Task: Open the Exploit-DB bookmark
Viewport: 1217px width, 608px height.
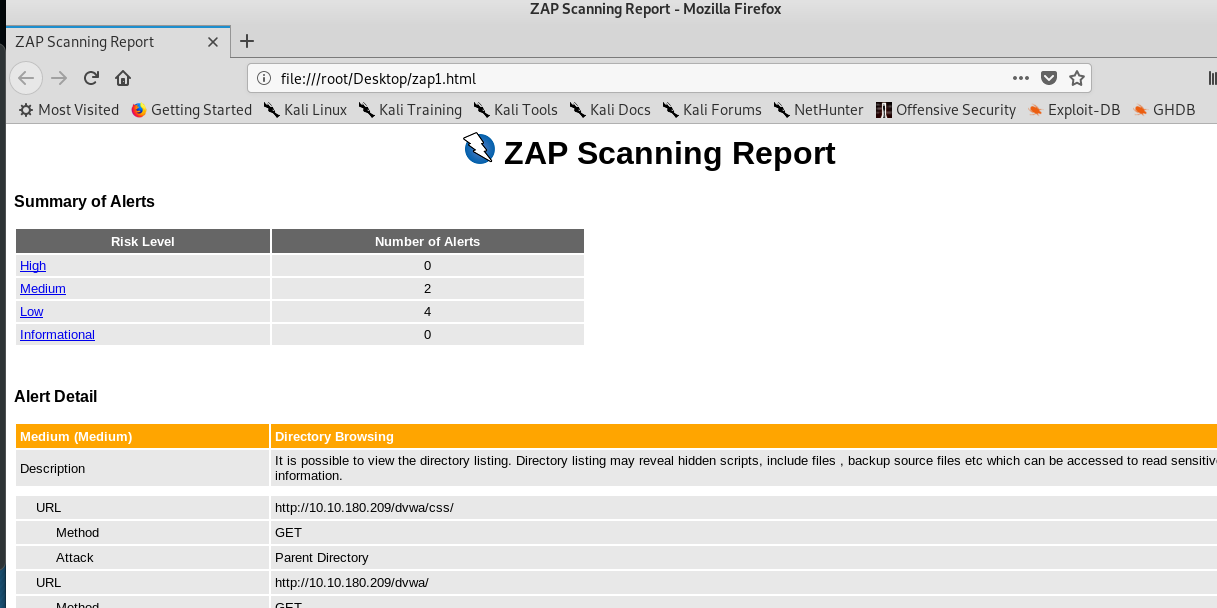Action: (1074, 110)
